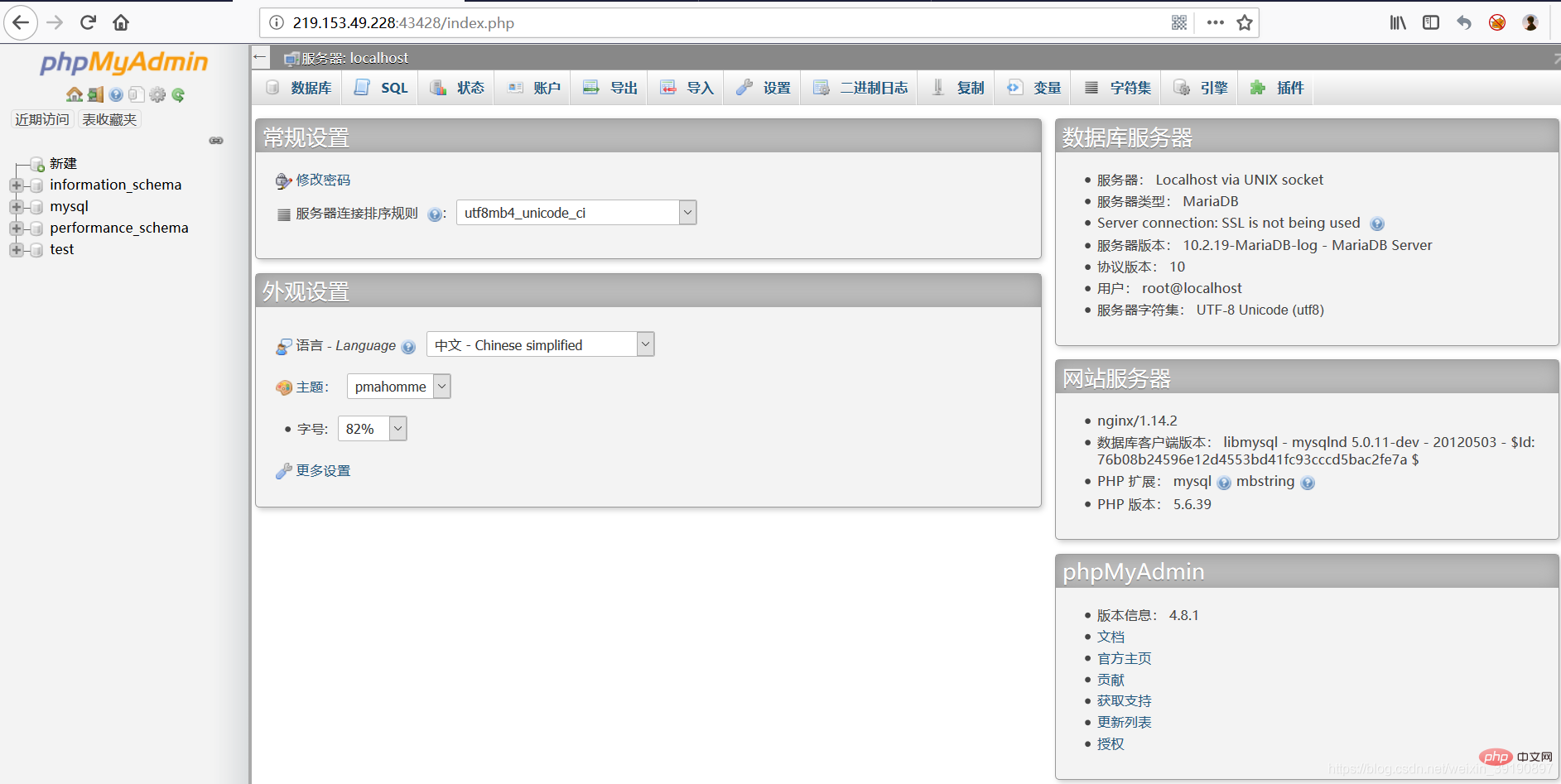Click the chain link icon in sidebar
The image size is (1561, 784).
tap(216, 141)
